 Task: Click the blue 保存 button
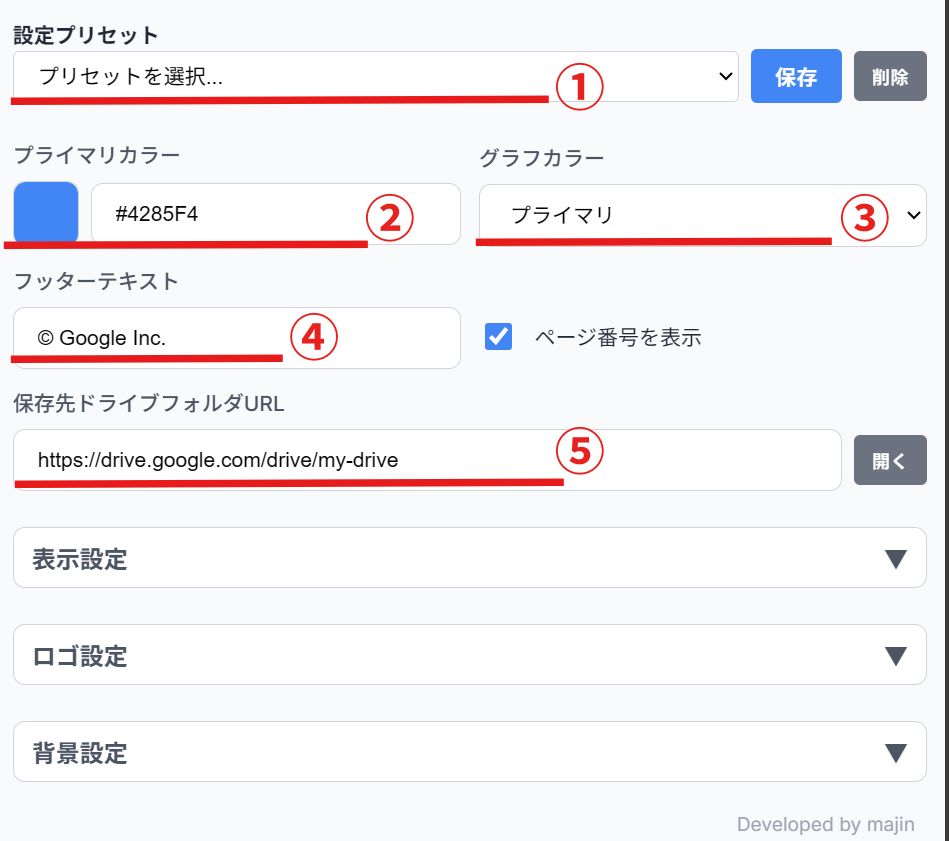coord(796,77)
